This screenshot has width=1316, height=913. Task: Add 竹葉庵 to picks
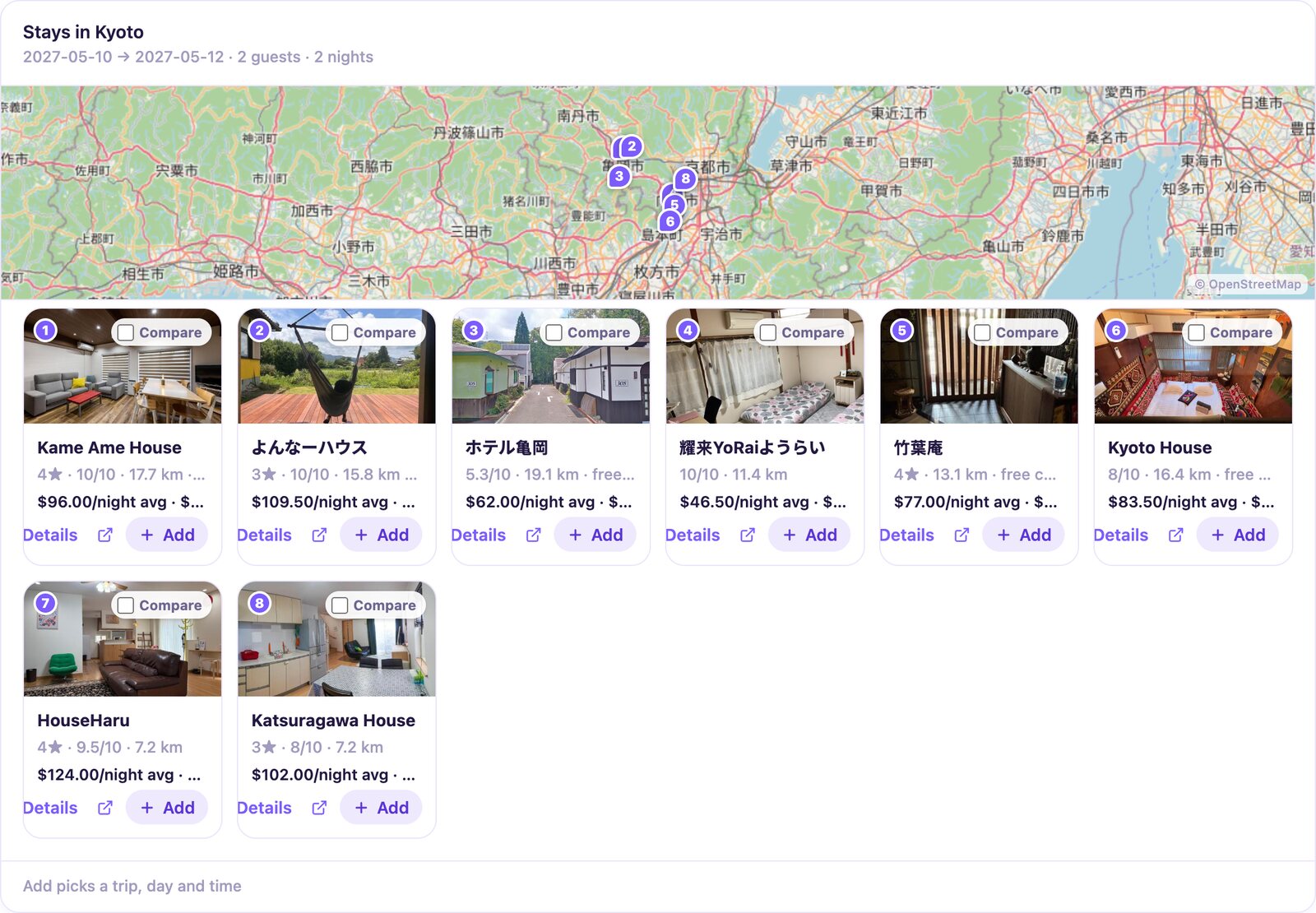[x=1023, y=535]
